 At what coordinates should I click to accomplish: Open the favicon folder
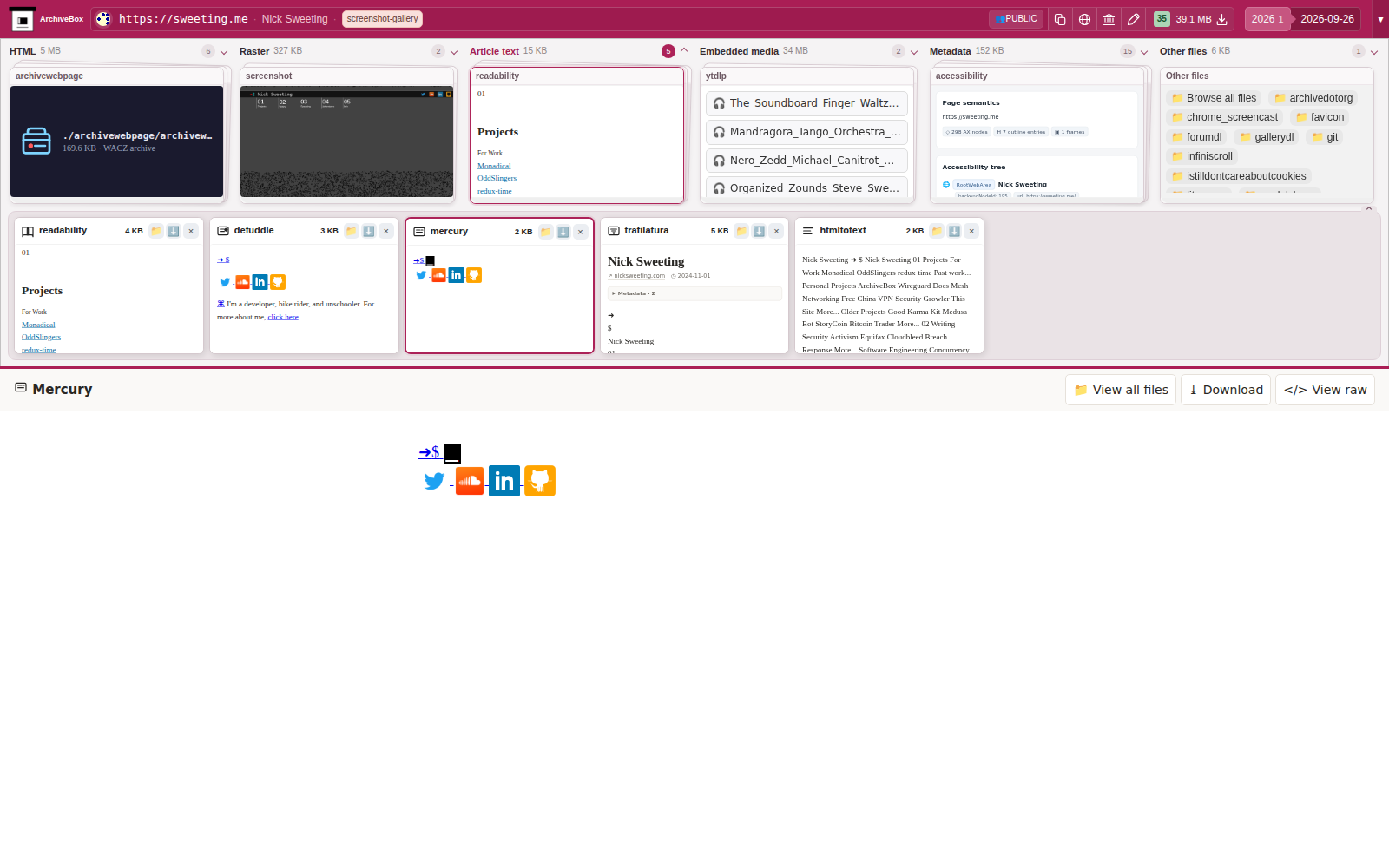click(1320, 117)
